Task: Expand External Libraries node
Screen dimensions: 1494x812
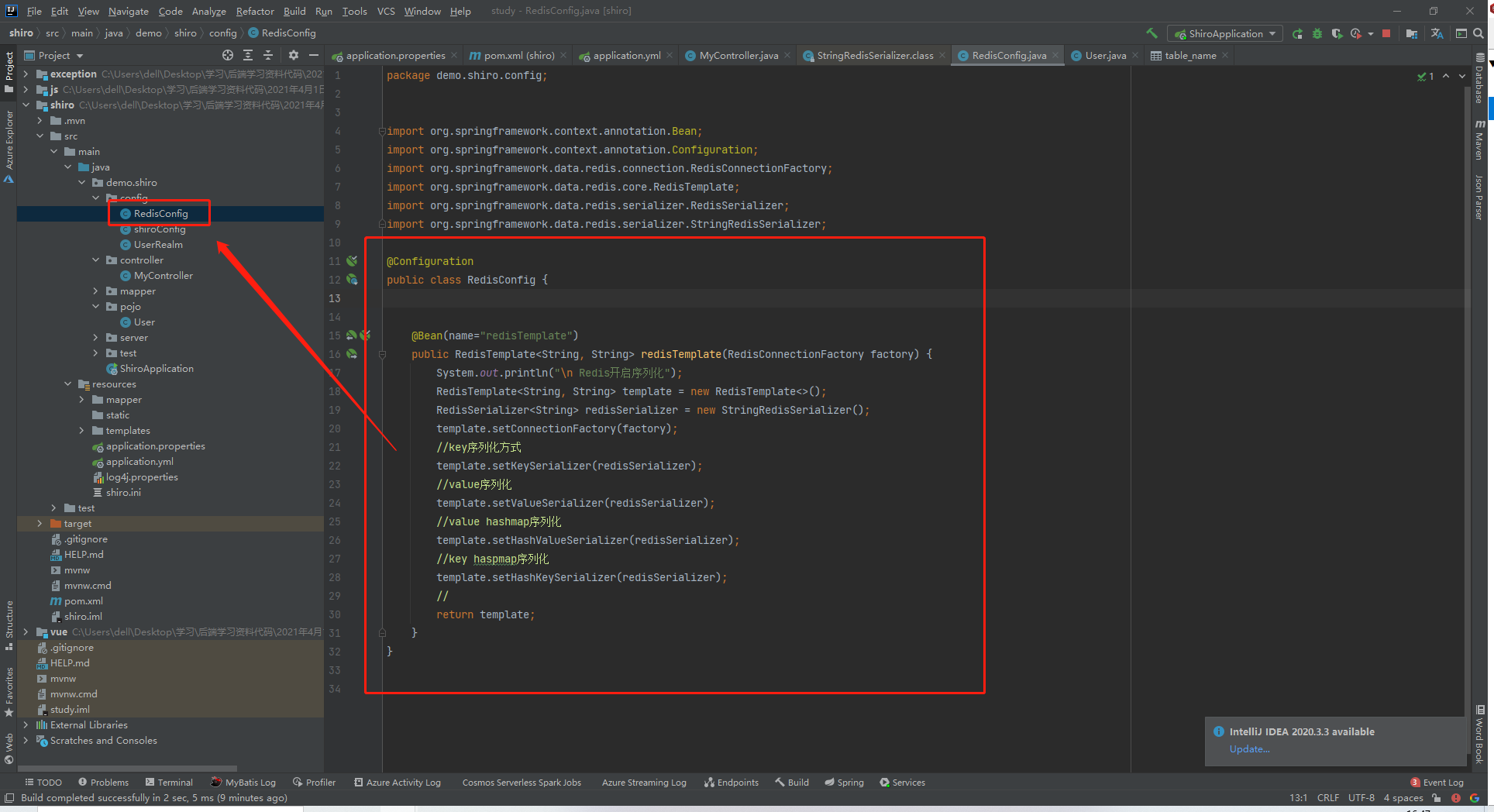Action: tap(26, 725)
